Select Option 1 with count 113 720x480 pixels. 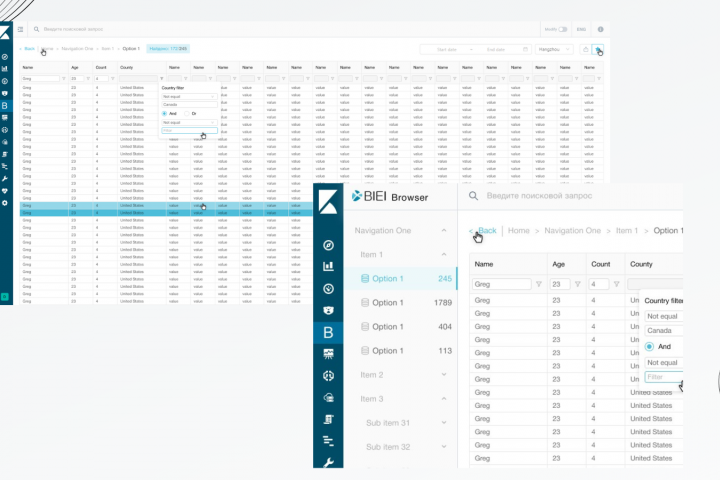(x=400, y=350)
